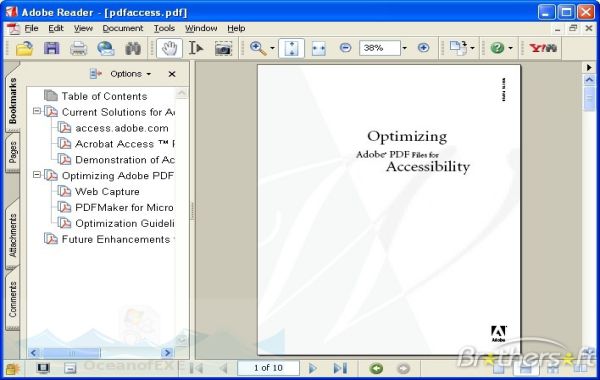Select the text Select tool

[x=196, y=48]
